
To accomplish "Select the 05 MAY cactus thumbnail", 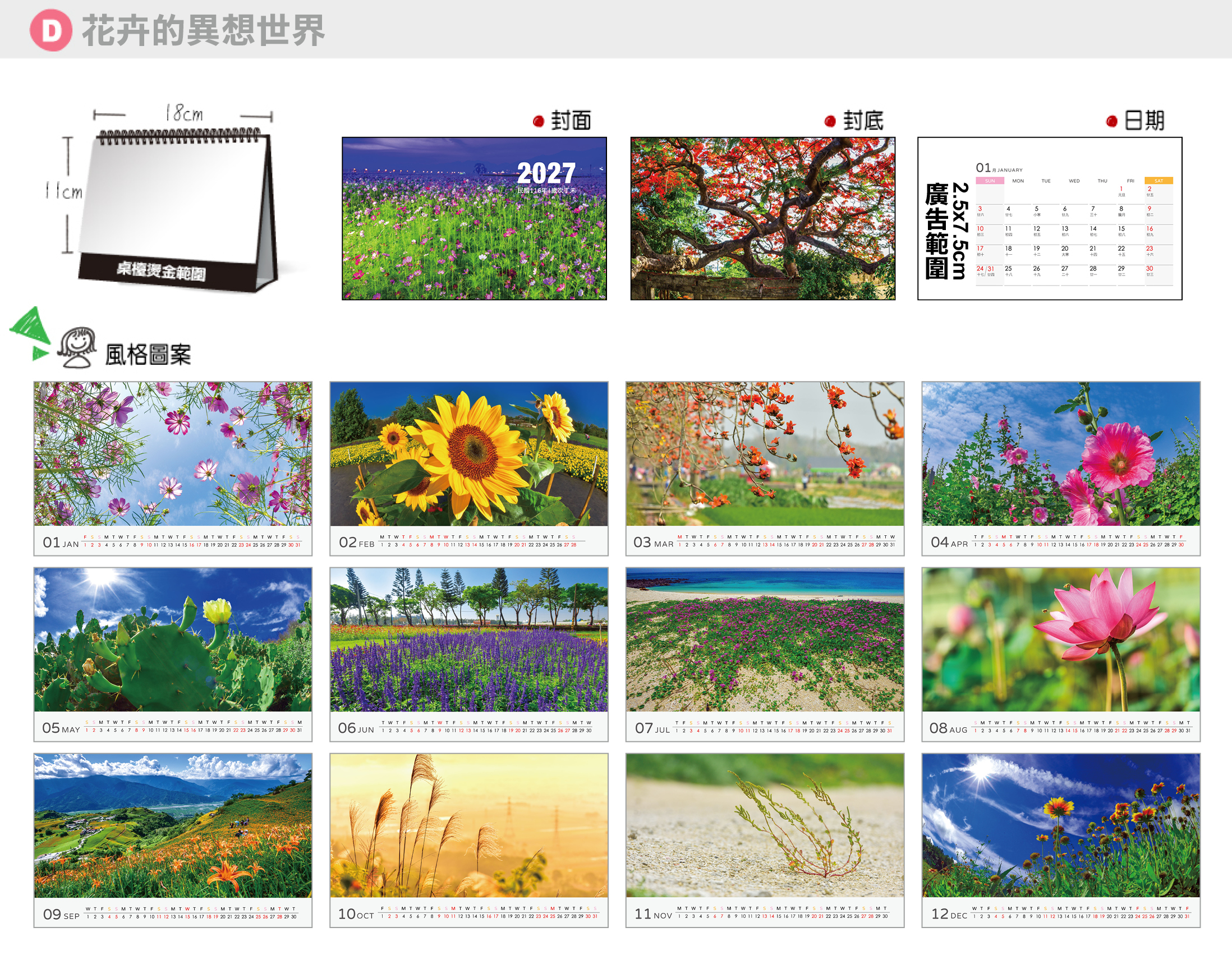I will click(x=173, y=654).
